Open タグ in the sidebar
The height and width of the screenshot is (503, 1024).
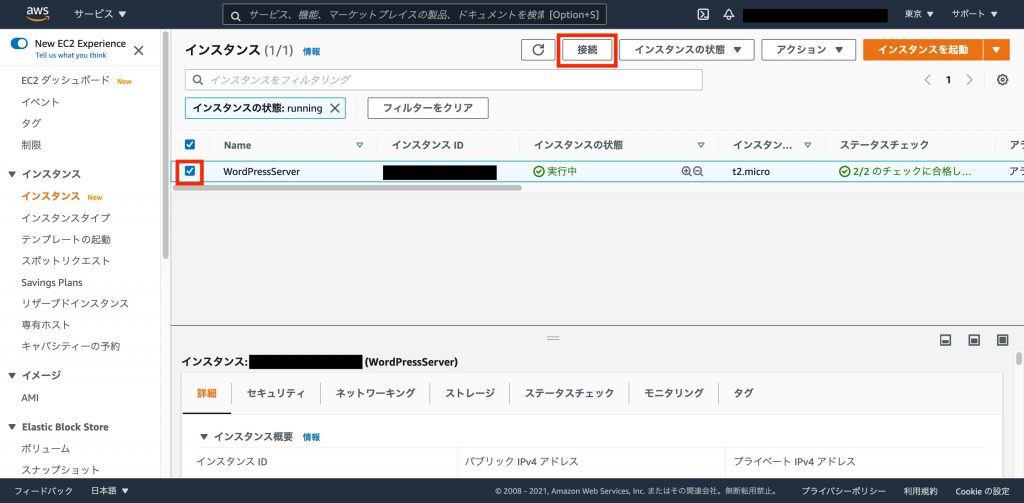pyautogui.click(x=31, y=123)
